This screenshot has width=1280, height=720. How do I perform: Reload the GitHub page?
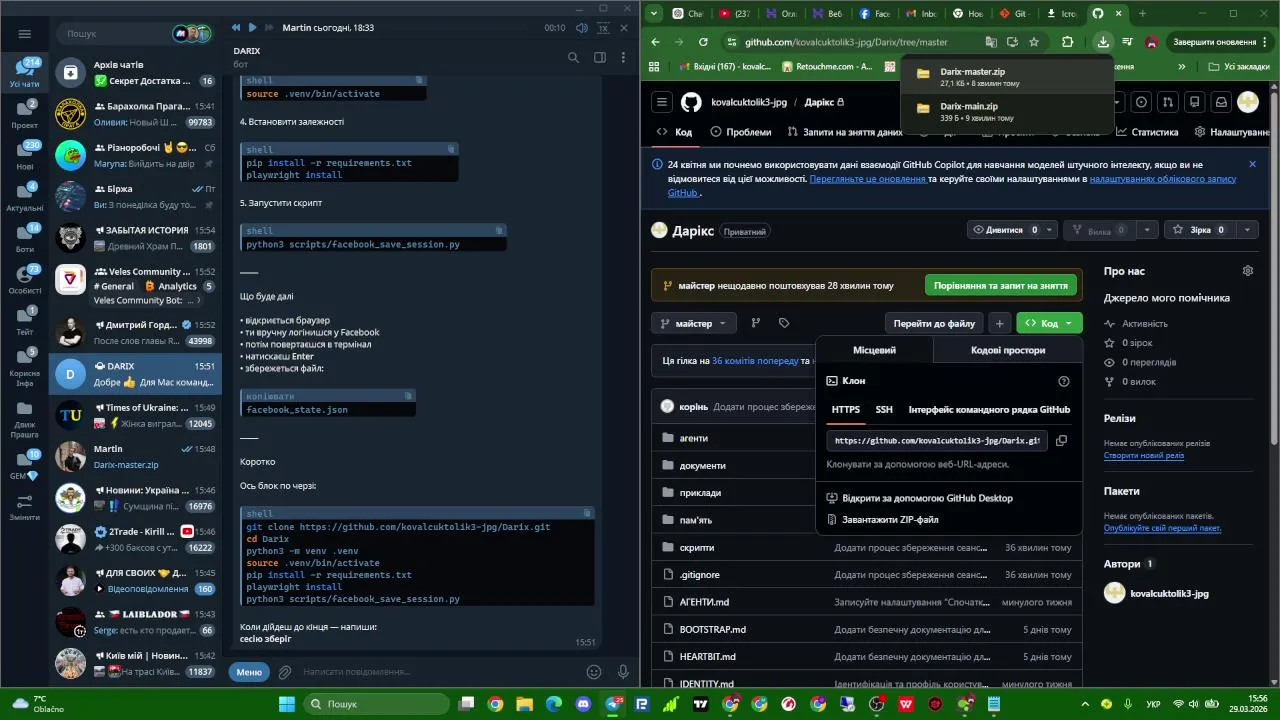(703, 42)
